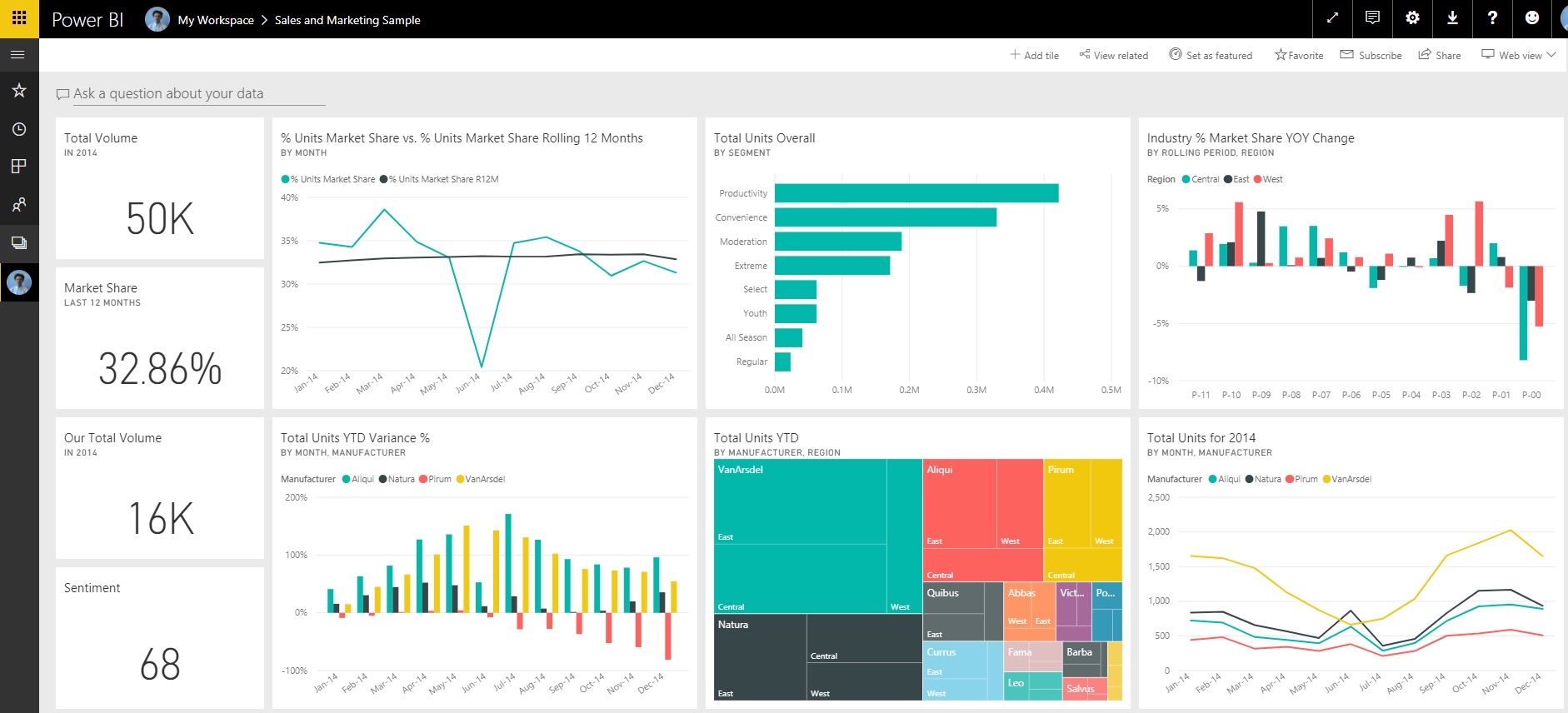Click the Productivity segment bar

tap(916, 193)
